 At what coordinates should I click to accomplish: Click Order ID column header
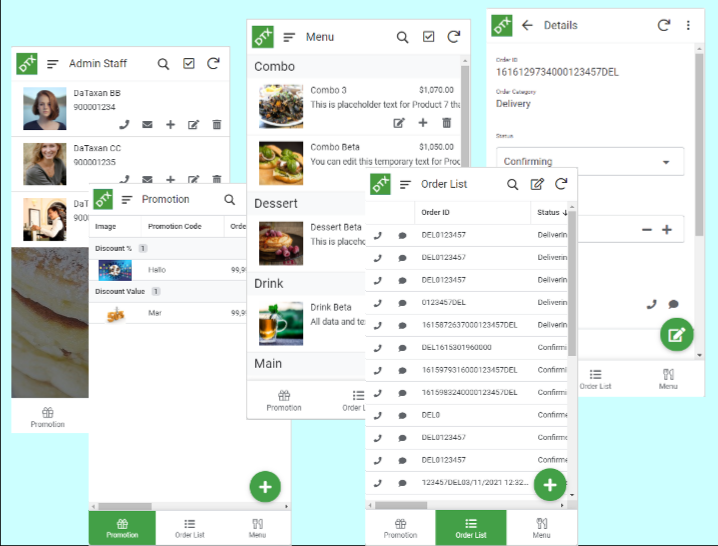473,213
